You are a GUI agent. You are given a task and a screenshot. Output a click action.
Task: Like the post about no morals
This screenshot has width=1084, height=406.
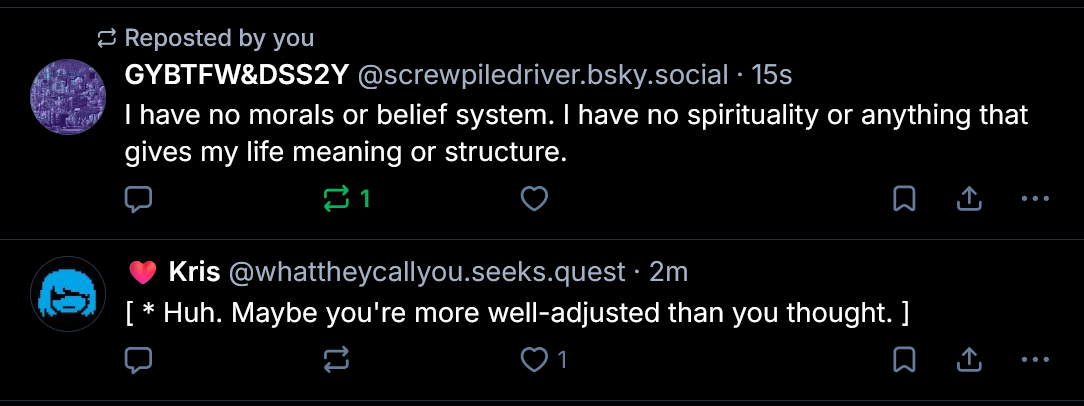point(535,199)
